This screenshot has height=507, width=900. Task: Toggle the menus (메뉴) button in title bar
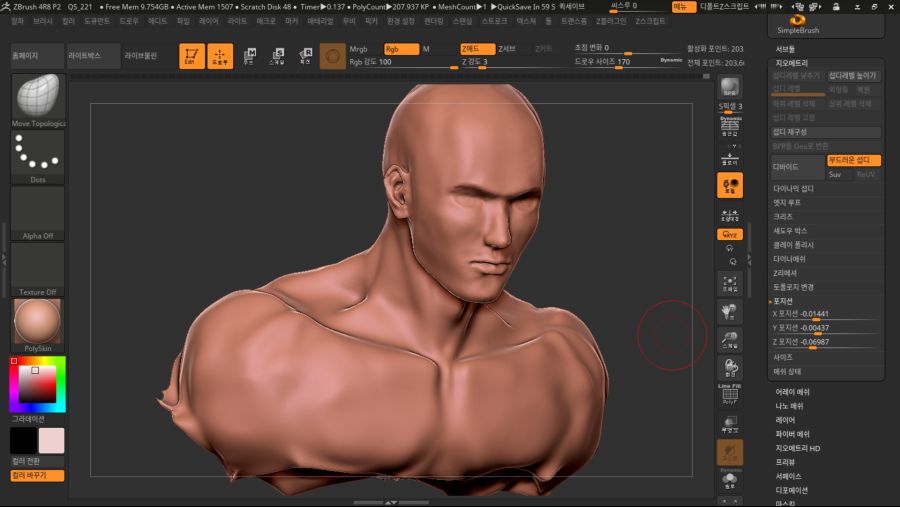point(684,7)
